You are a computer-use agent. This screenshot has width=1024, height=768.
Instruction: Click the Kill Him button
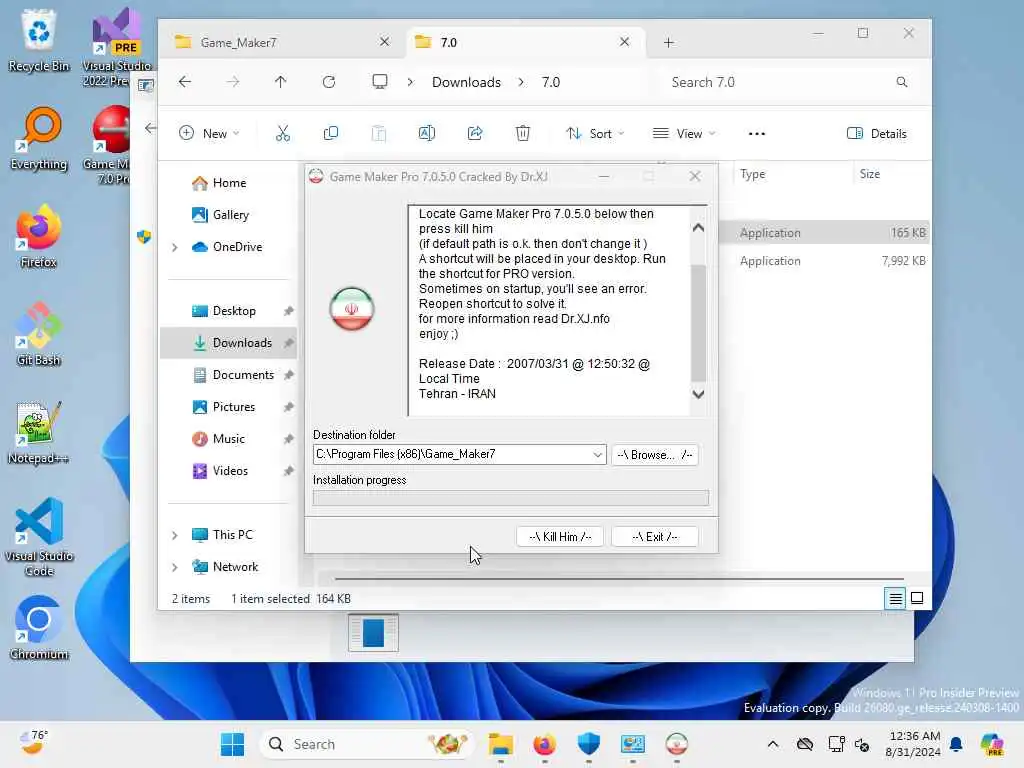coord(560,537)
